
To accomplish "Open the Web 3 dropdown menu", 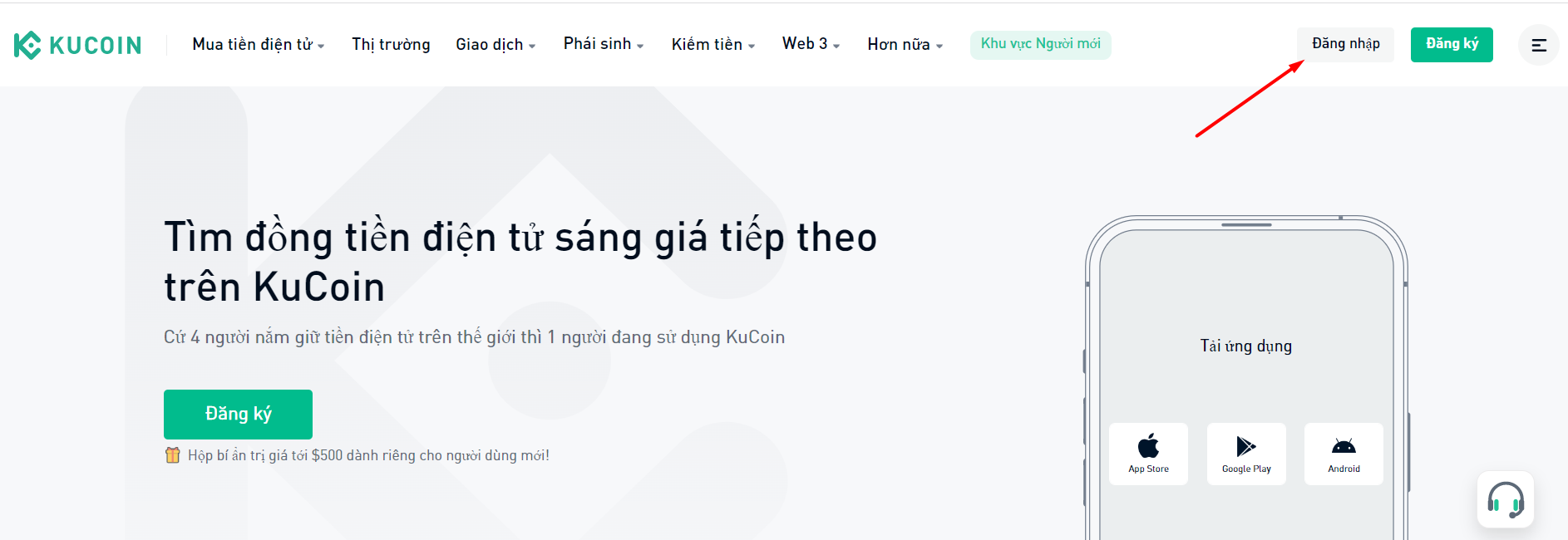I will tap(811, 44).
